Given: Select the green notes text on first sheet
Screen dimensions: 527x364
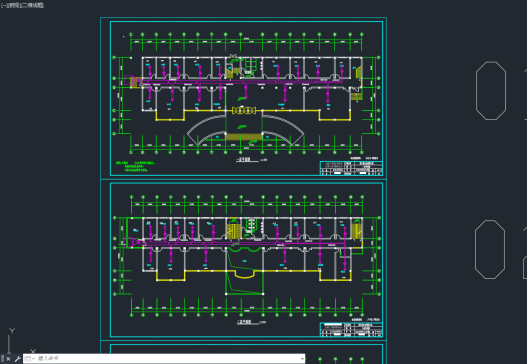Looking at the screenshot, I should tap(135, 166).
